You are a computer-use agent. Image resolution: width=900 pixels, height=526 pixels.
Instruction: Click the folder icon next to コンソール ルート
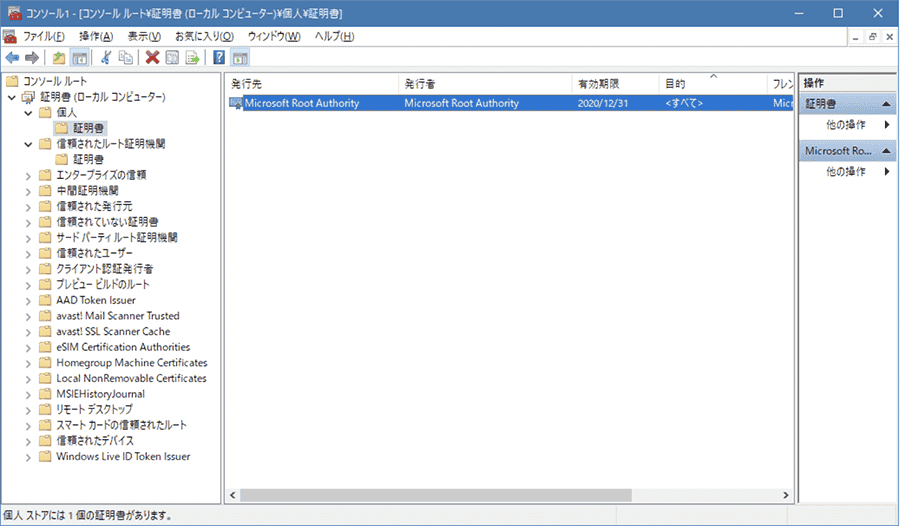pos(12,81)
